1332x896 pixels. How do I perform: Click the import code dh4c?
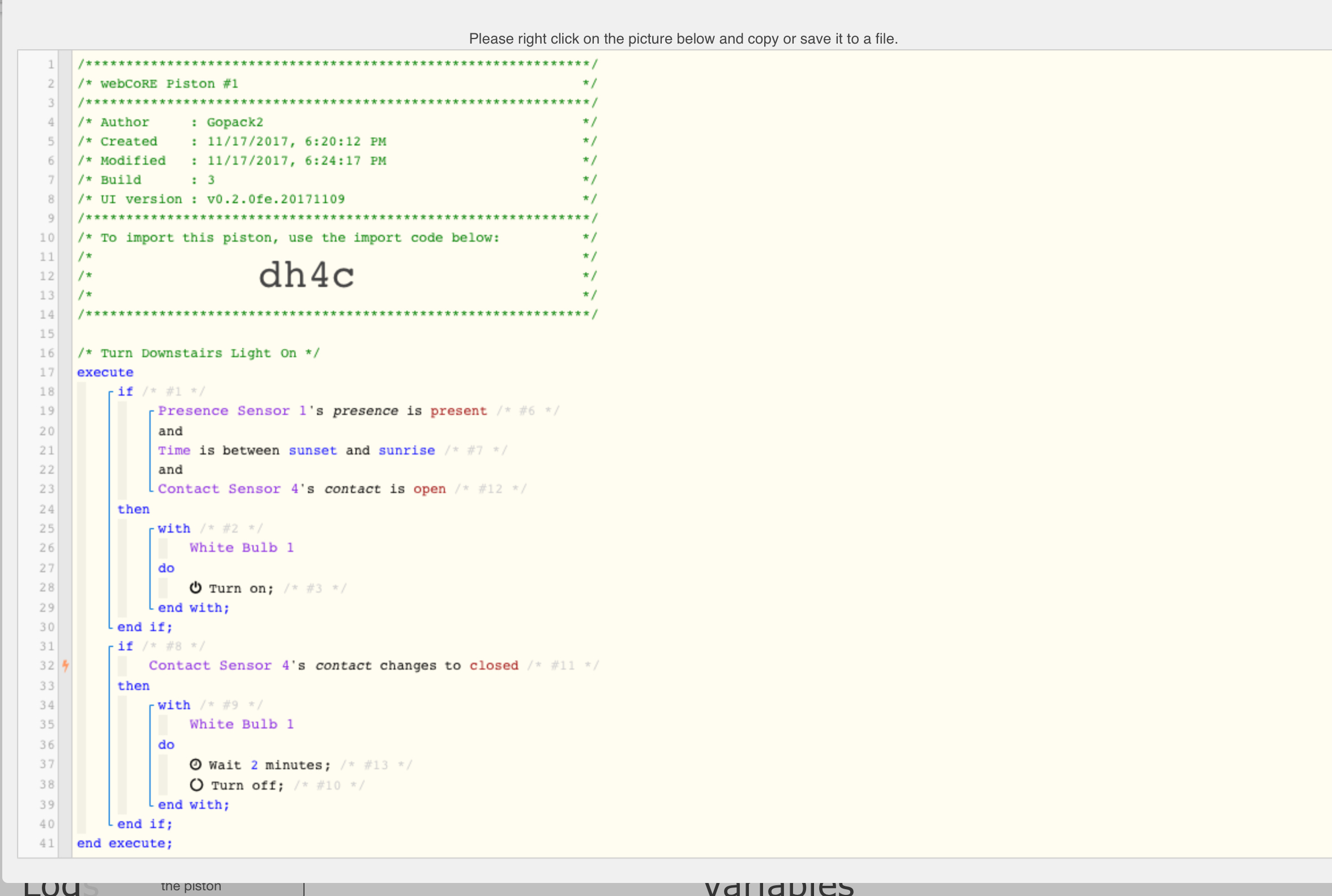[x=306, y=276]
